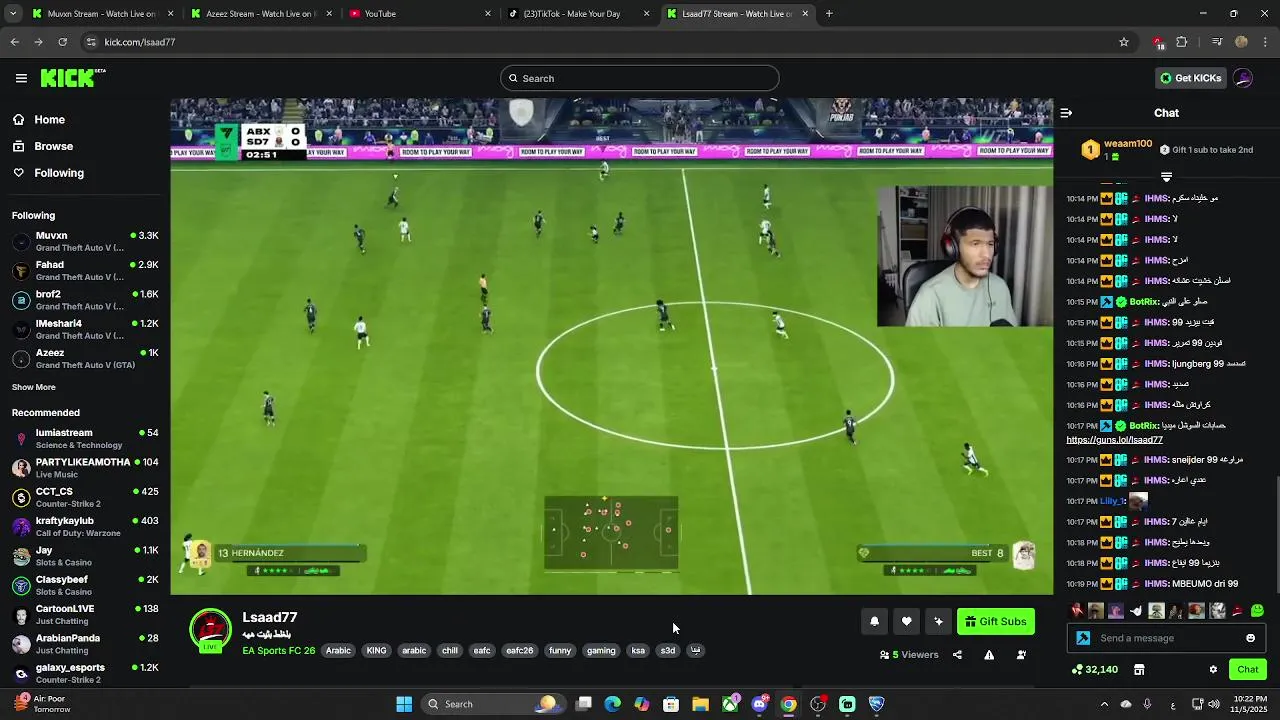Open brof2 followed channel

point(85,300)
